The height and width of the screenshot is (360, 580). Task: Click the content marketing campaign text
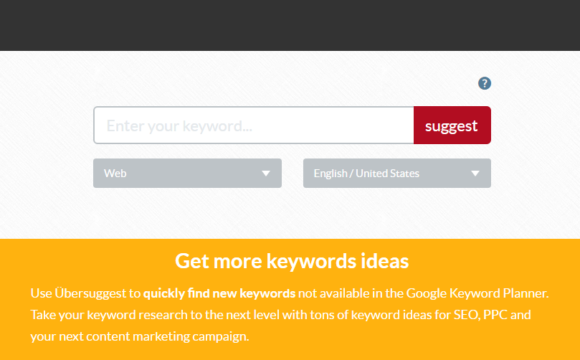tap(167, 337)
